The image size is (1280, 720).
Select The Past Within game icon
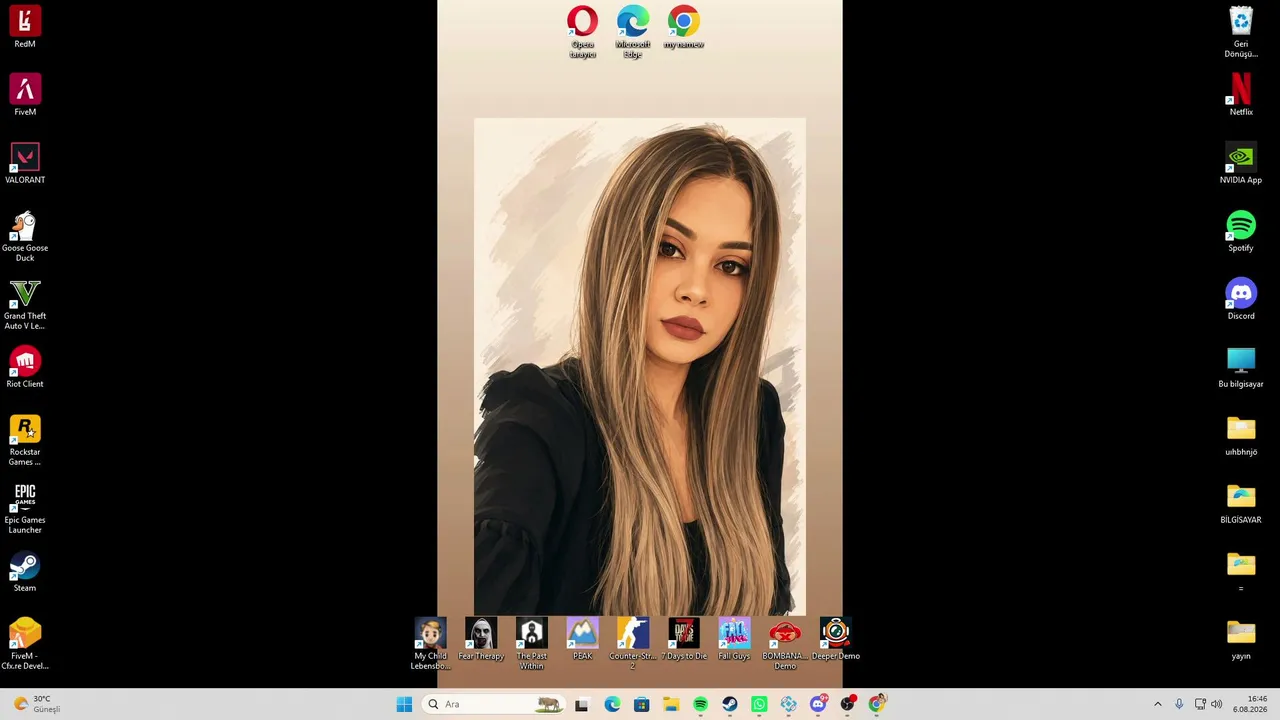(x=532, y=644)
